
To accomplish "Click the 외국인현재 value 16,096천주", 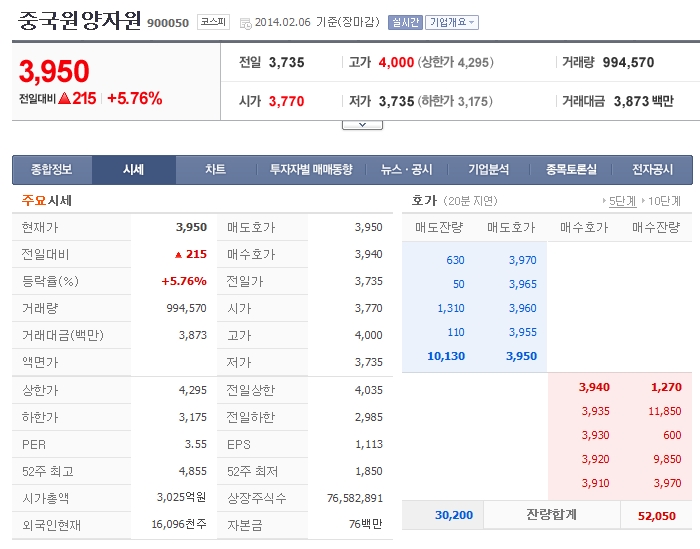I will coord(179,524).
